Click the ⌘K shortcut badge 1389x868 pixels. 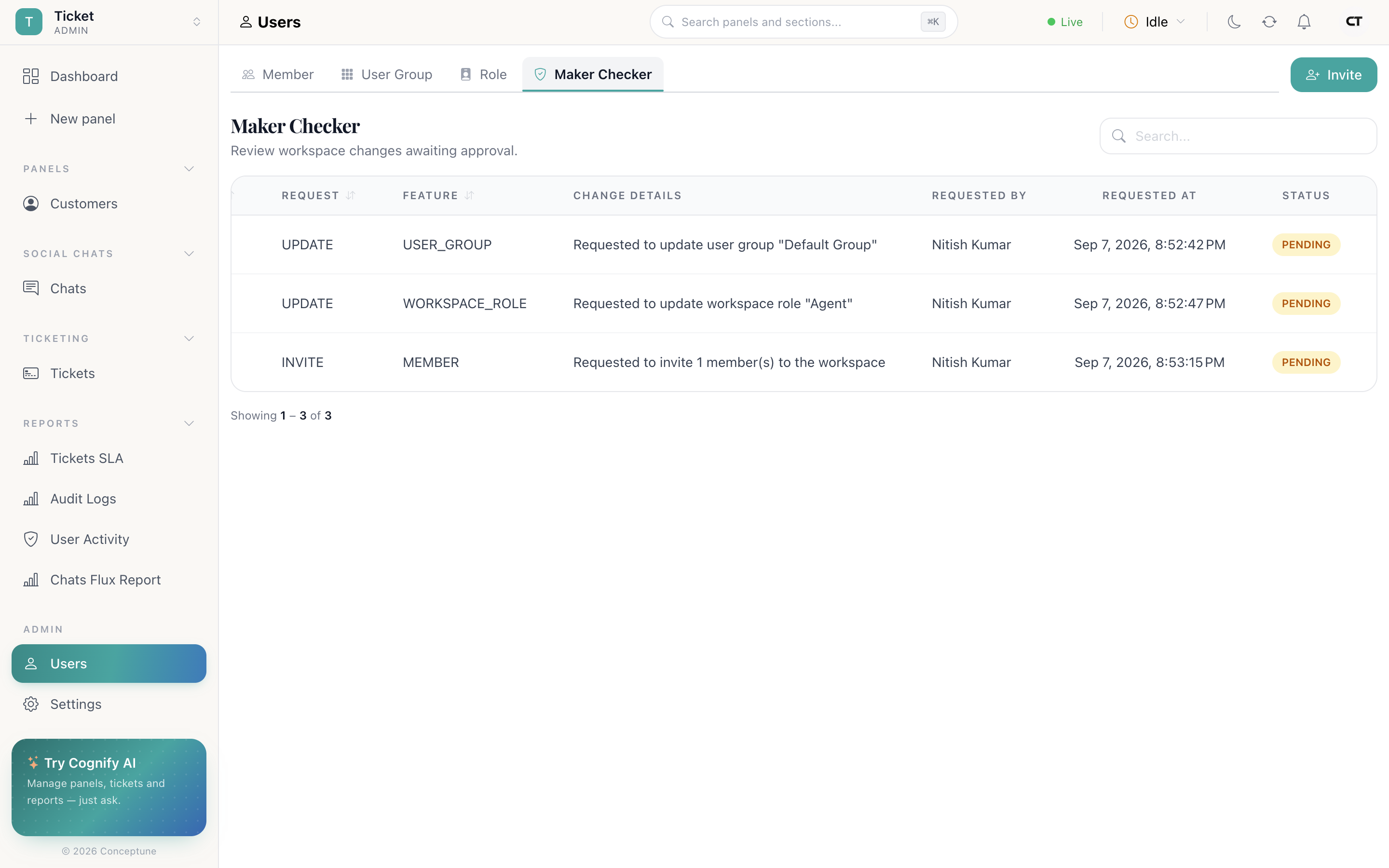click(933, 22)
